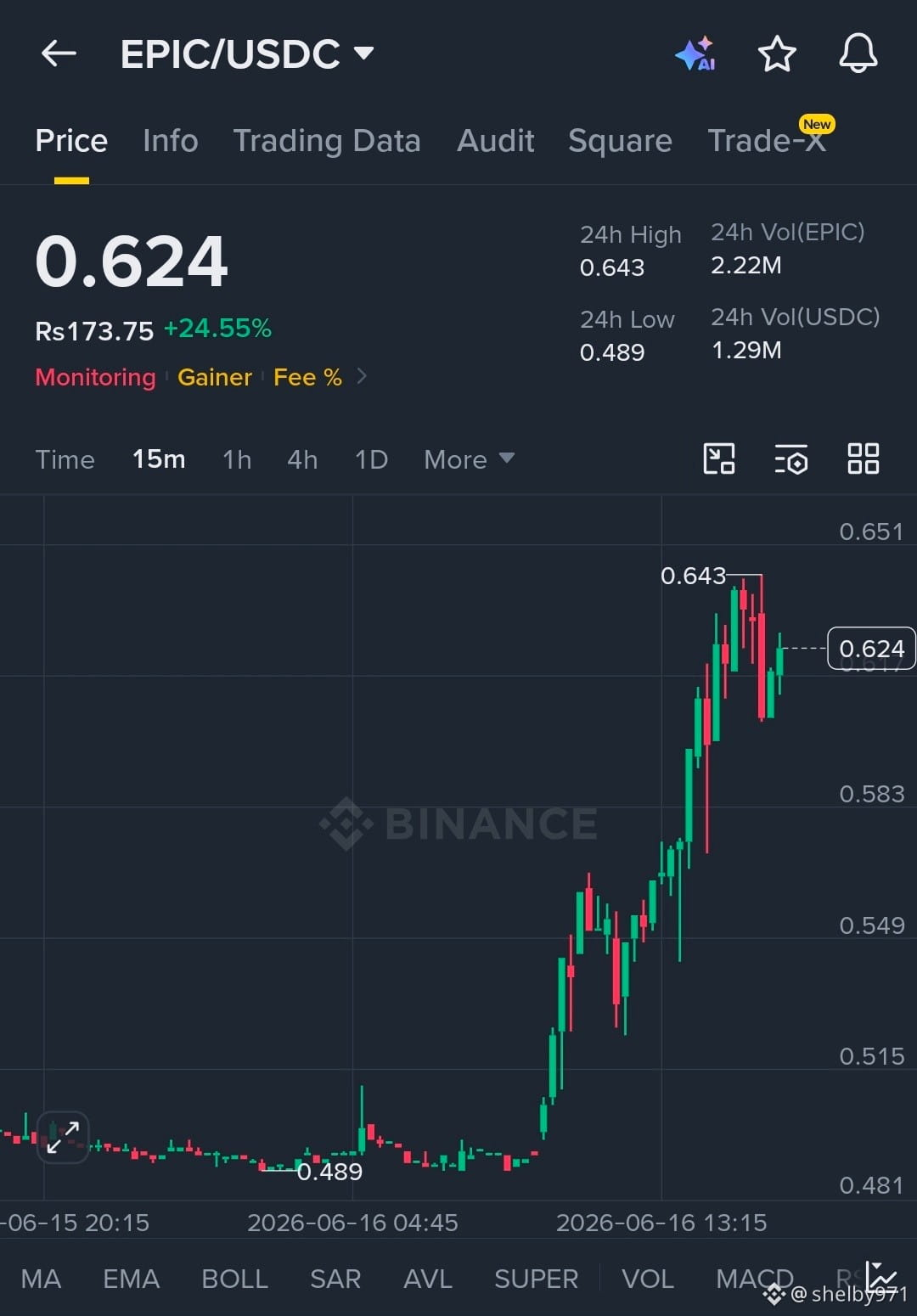The image size is (917, 1316).
Task: Add EPIC/USDC to favorites with star
Action: point(776,53)
